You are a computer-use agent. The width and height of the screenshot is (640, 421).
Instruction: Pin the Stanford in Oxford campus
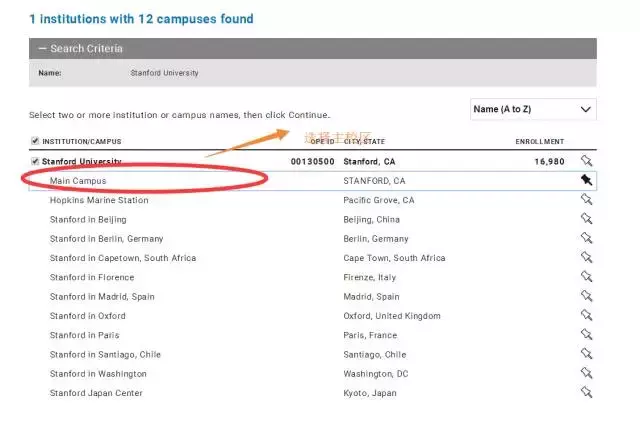click(x=587, y=315)
